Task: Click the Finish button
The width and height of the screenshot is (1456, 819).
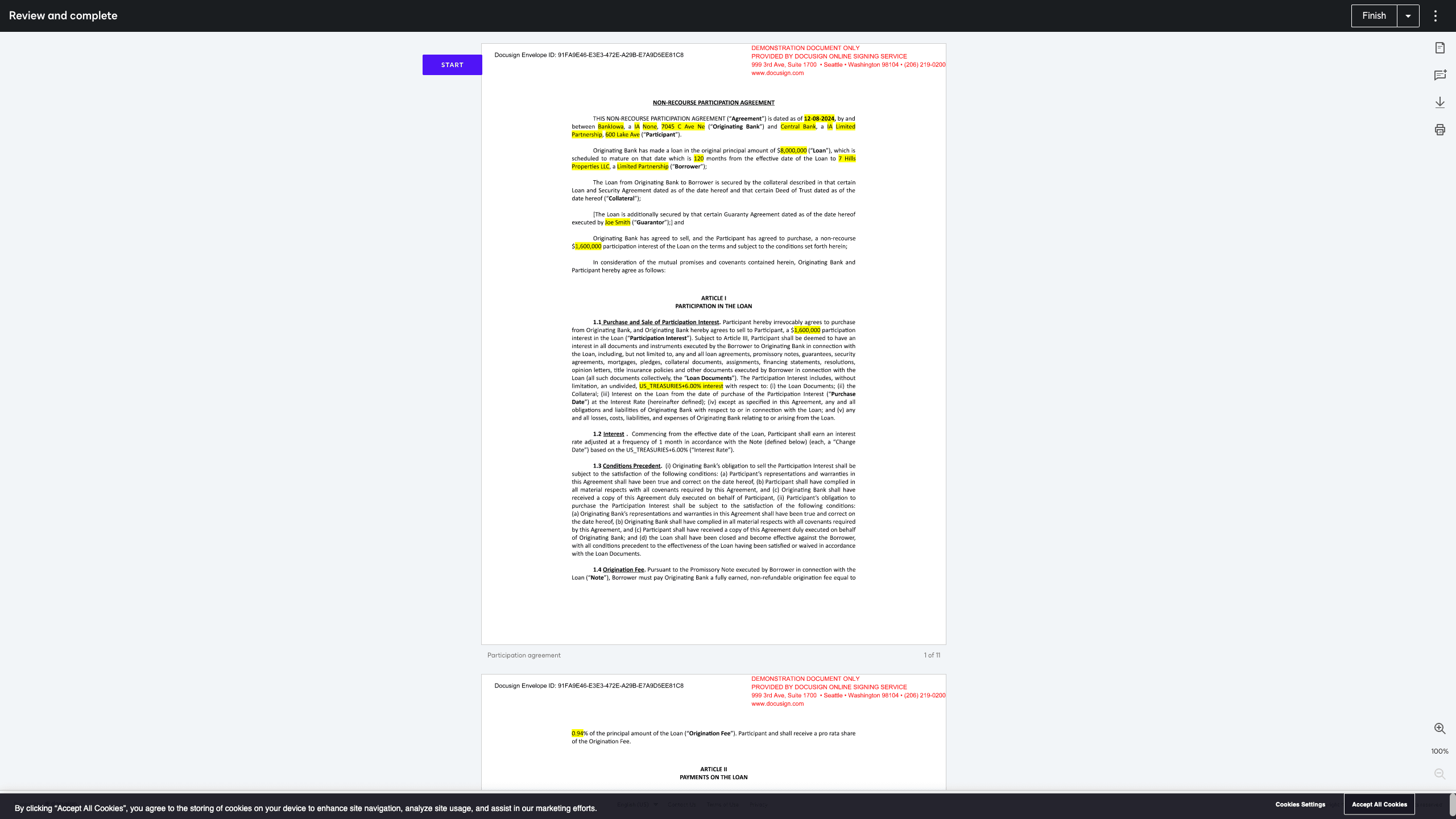Action: click(x=1374, y=16)
